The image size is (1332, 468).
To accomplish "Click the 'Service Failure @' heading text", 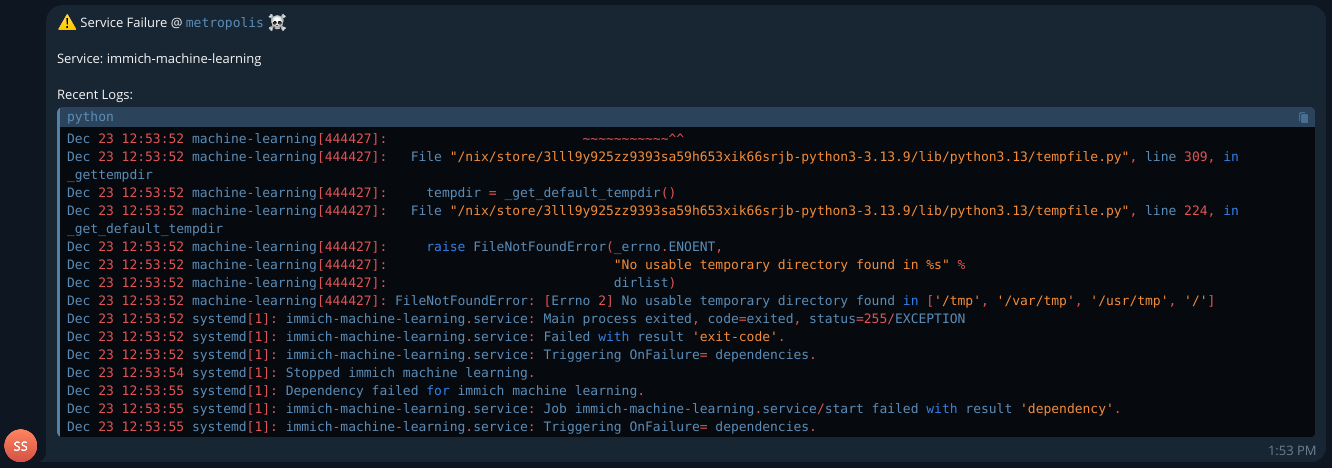I will 131,22.
